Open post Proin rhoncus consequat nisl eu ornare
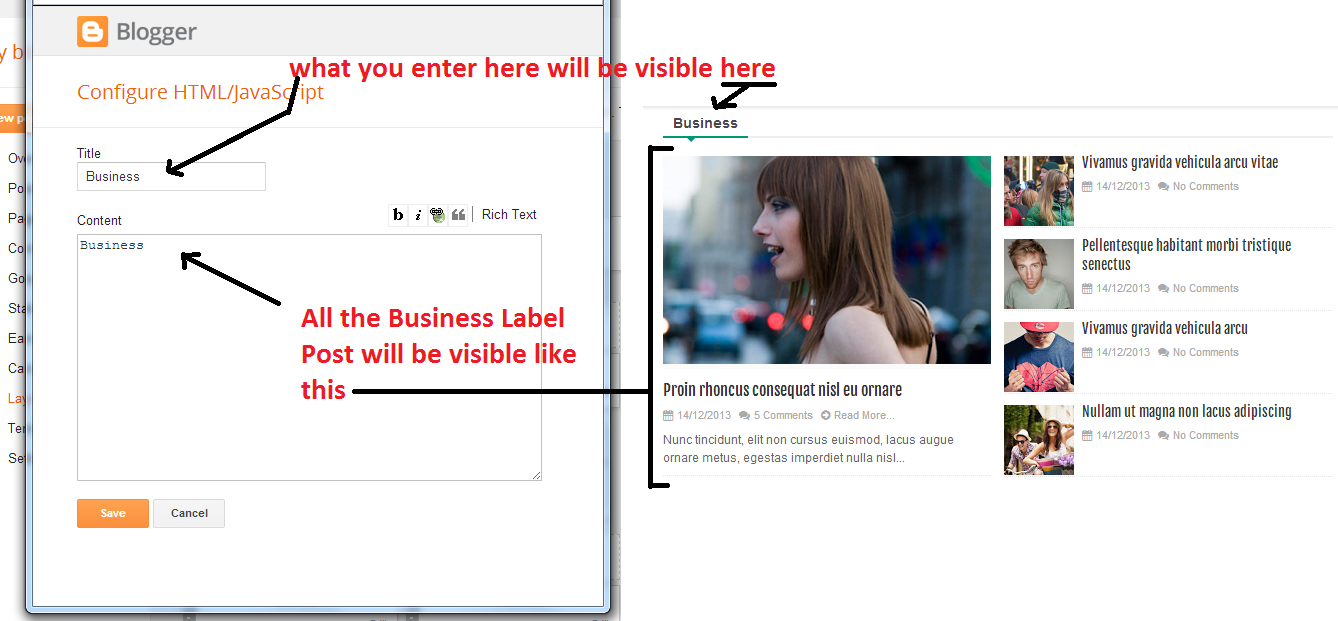Image resolution: width=1338 pixels, height=621 pixels. 782,390
